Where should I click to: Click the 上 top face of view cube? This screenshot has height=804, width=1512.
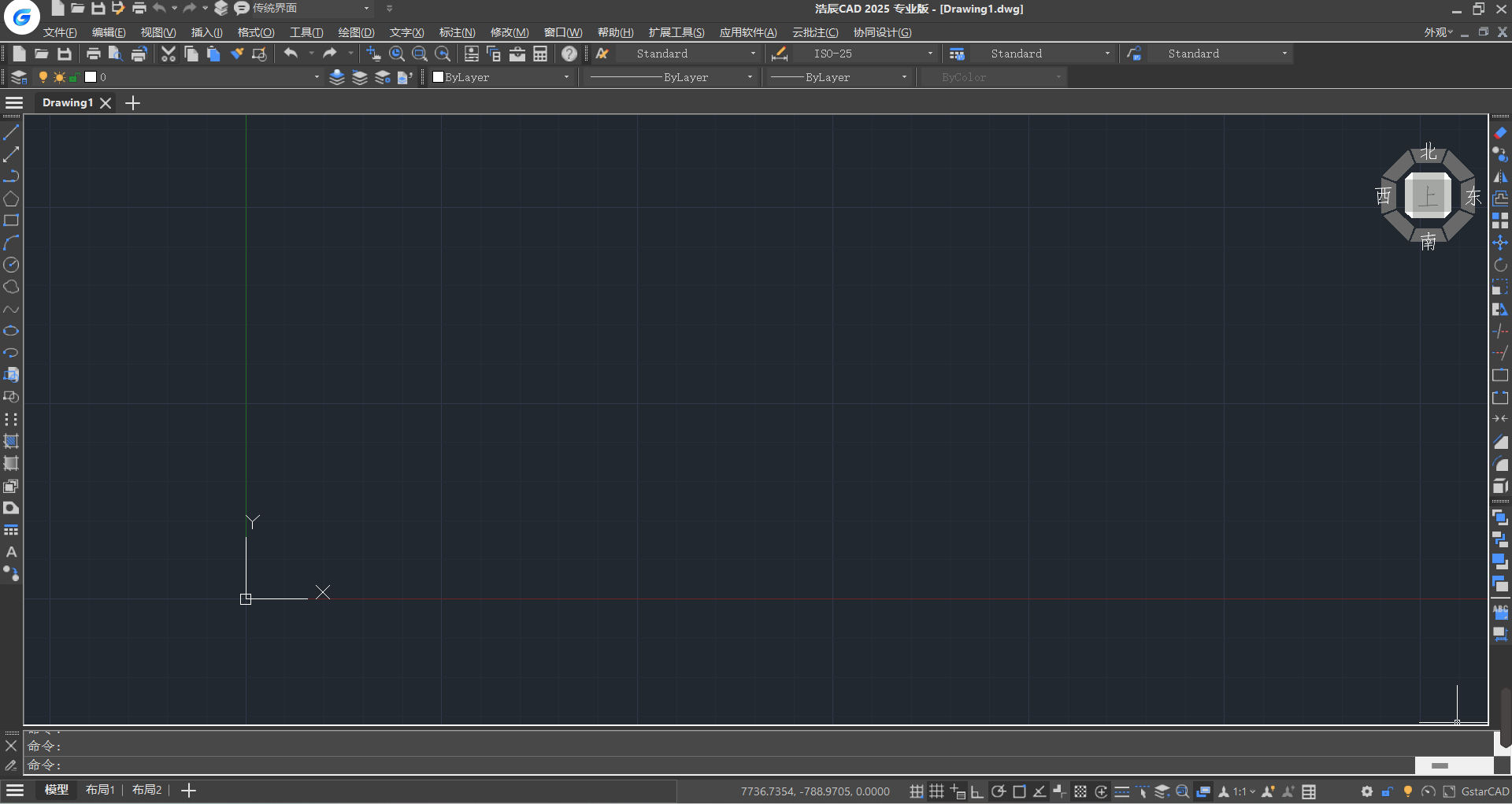click(1428, 196)
